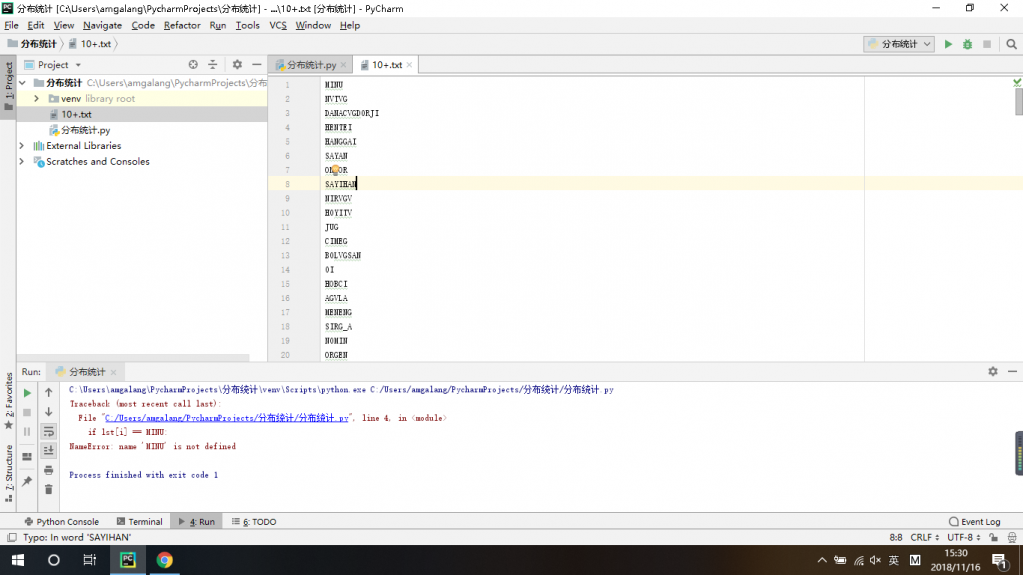Toggle the 2: Favorites side tab
1023x575 pixels.
pos(8,401)
